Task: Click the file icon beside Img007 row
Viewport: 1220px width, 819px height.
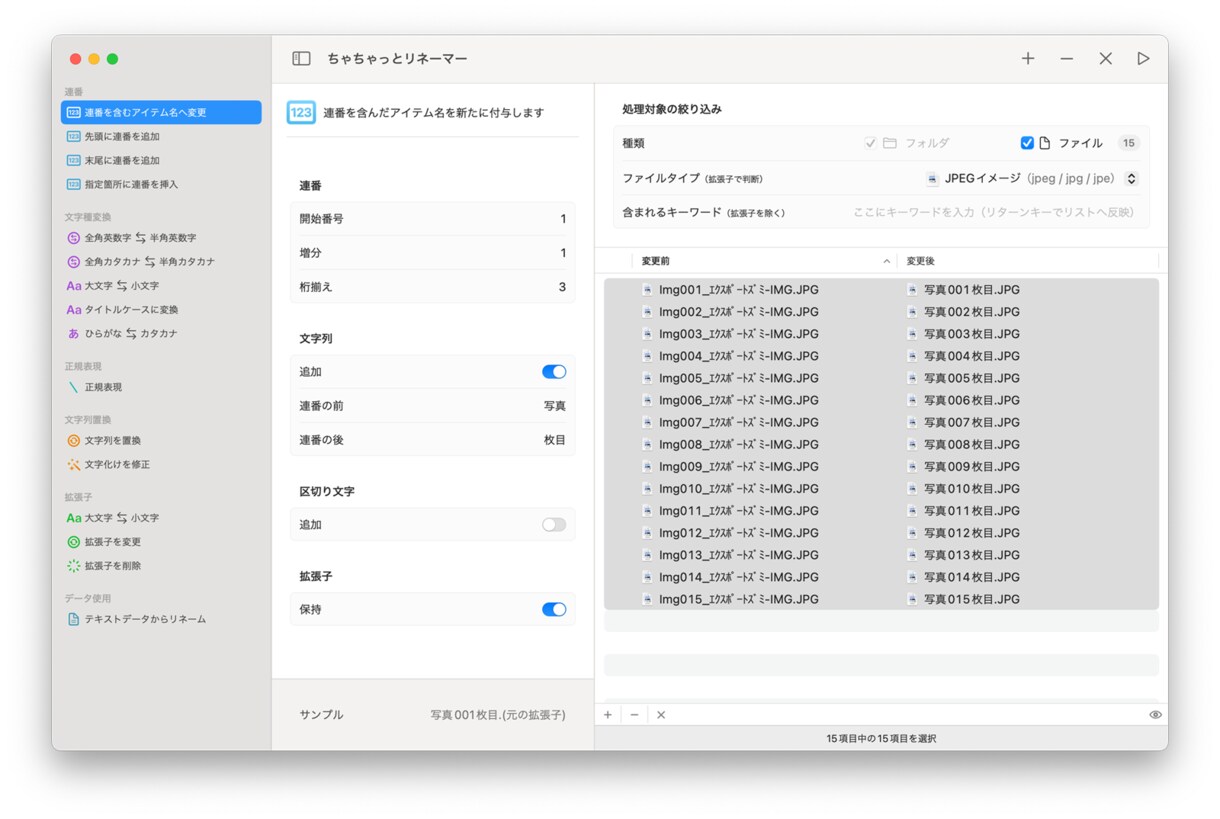Action: (x=647, y=422)
